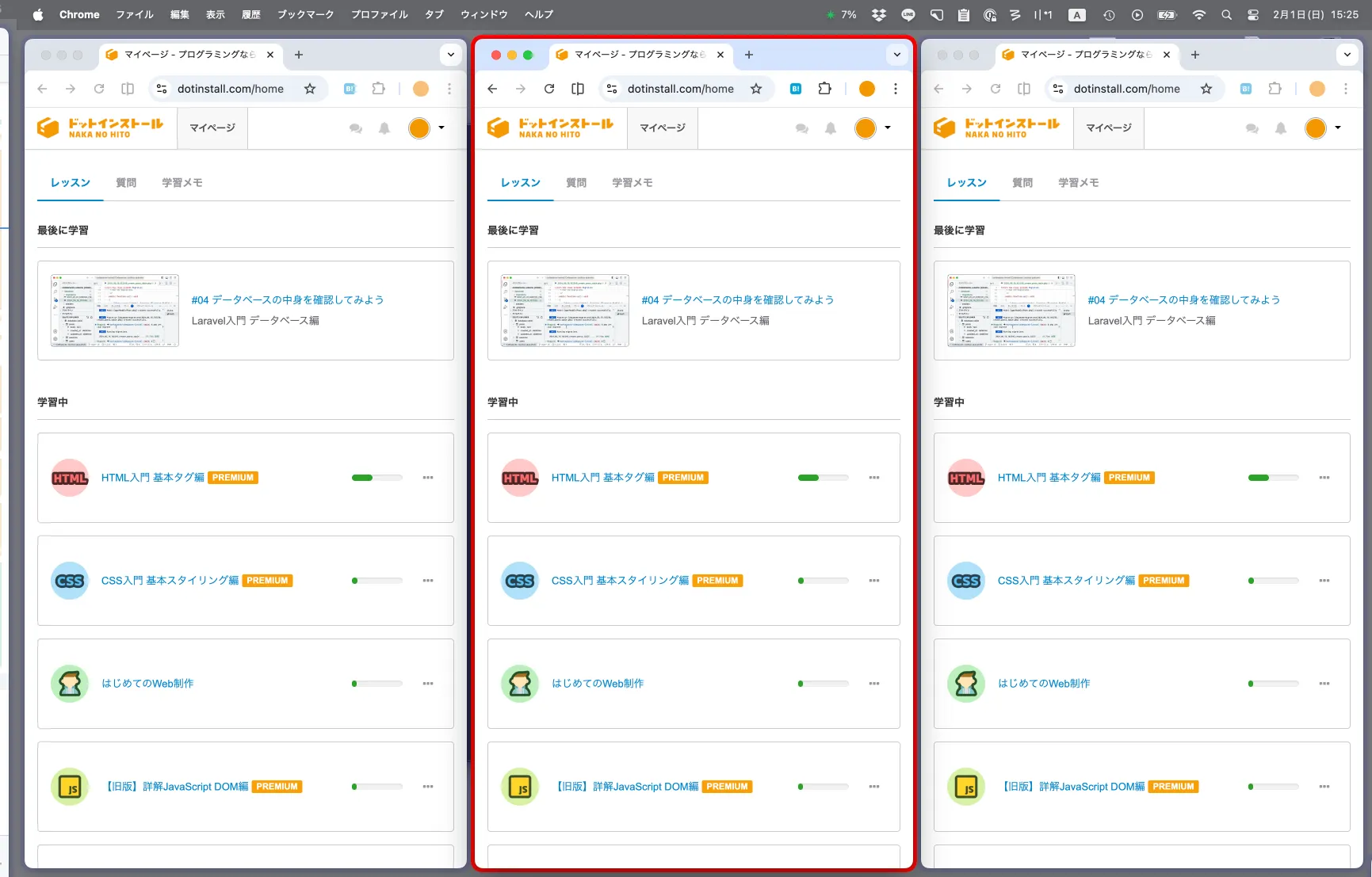
Task: Open the tab search chevron in middle window
Action: pos(896,55)
